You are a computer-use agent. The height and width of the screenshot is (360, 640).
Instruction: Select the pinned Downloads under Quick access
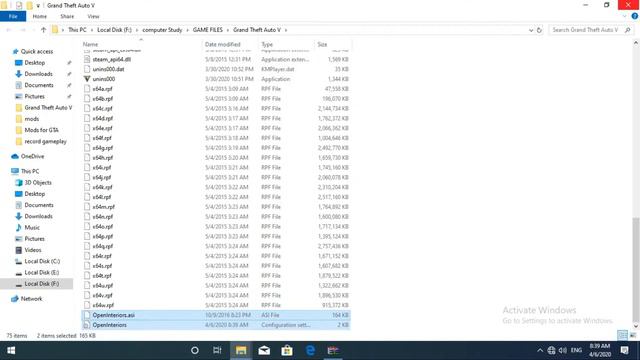point(38,74)
